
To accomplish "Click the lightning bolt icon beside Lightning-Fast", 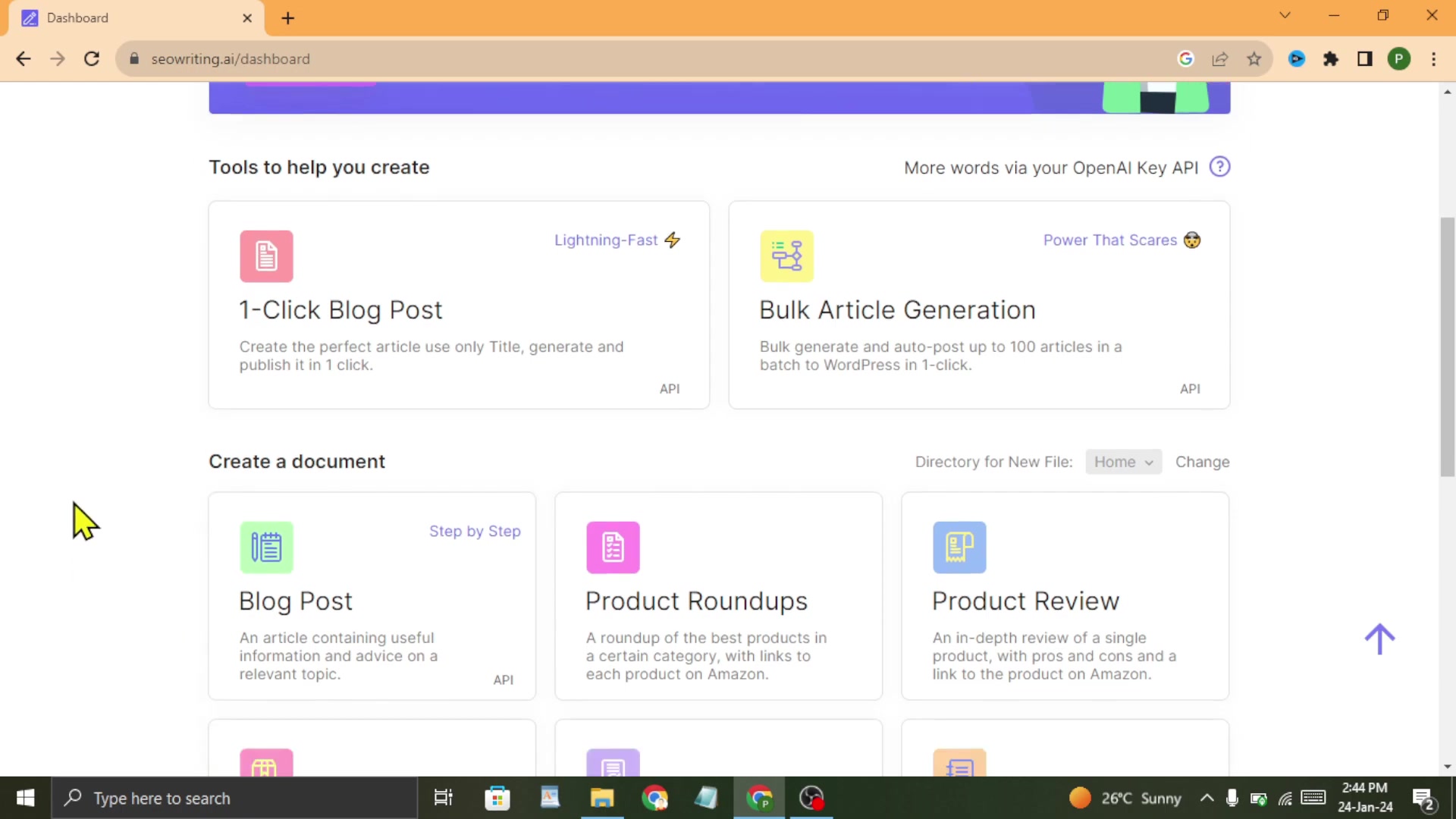I will tap(673, 240).
